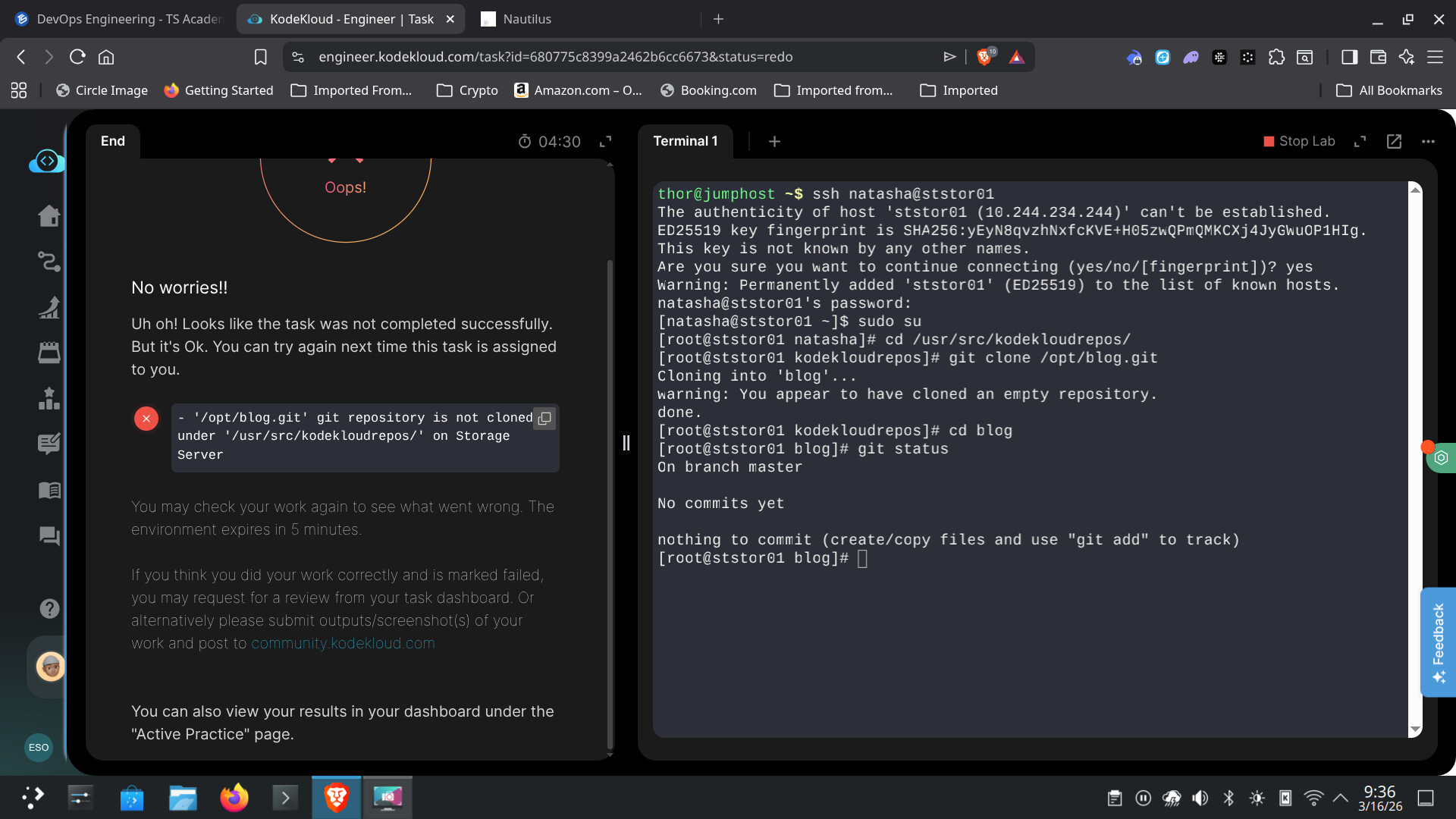Screen dimensions: 1456x819
Task: Click the Brave Shields icon
Action: [985, 57]
